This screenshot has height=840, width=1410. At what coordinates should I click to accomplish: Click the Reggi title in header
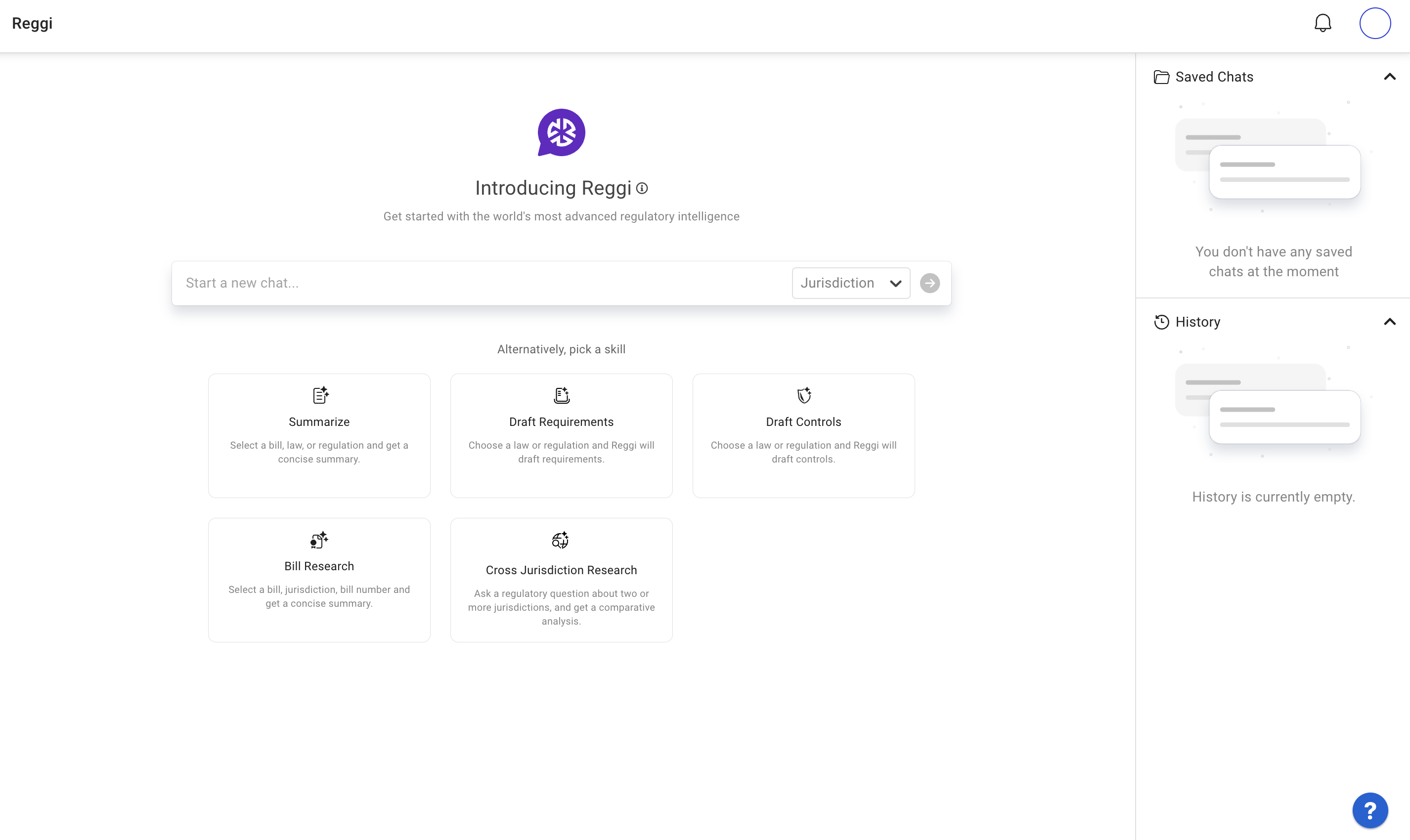[x=32, y=23]
